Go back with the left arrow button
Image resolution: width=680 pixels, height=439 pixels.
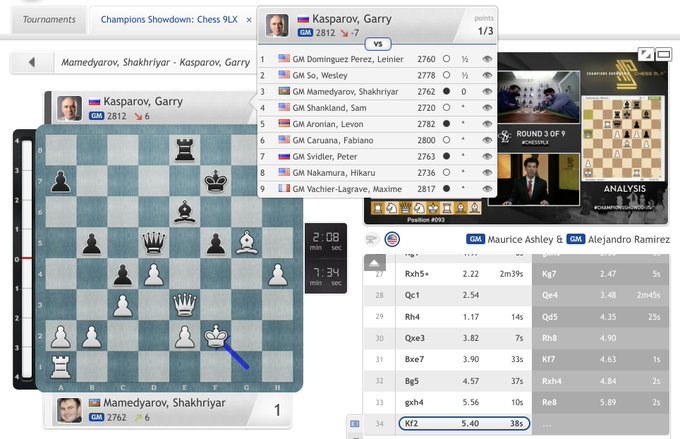click(32, 62)
